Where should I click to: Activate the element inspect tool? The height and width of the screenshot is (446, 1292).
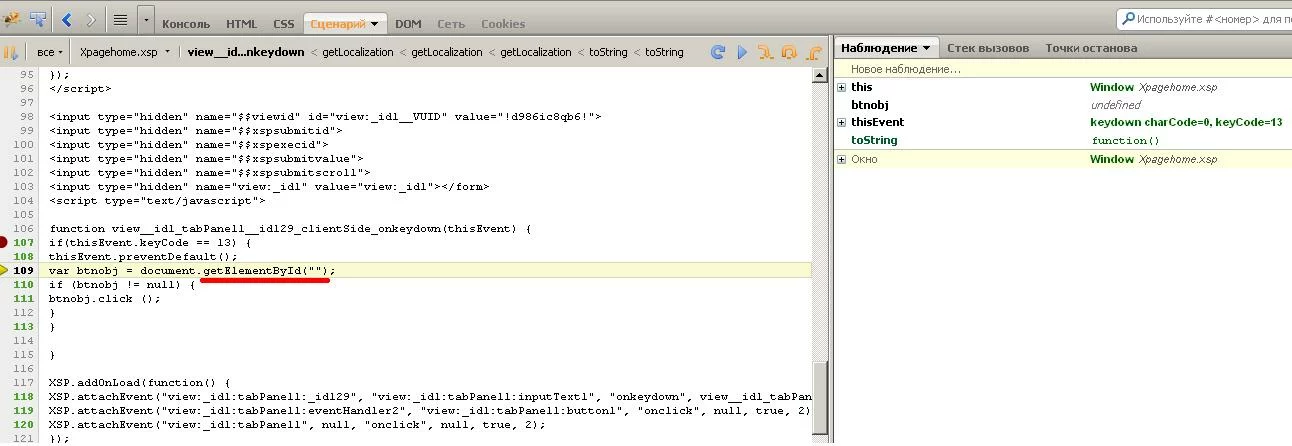[x=38, y=19]
